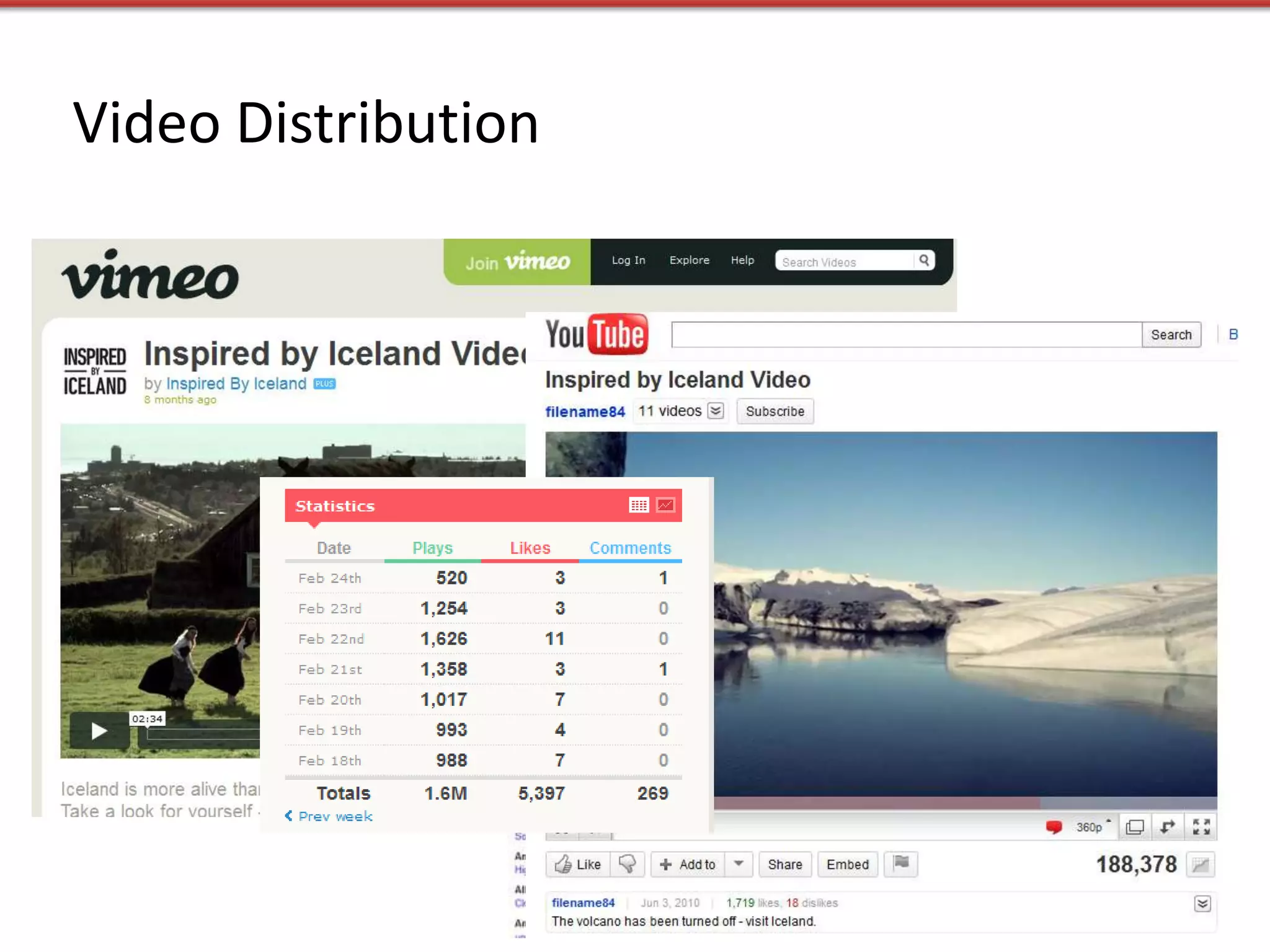
Task: Open the filename84 channel link
Action: coord(585,412)
